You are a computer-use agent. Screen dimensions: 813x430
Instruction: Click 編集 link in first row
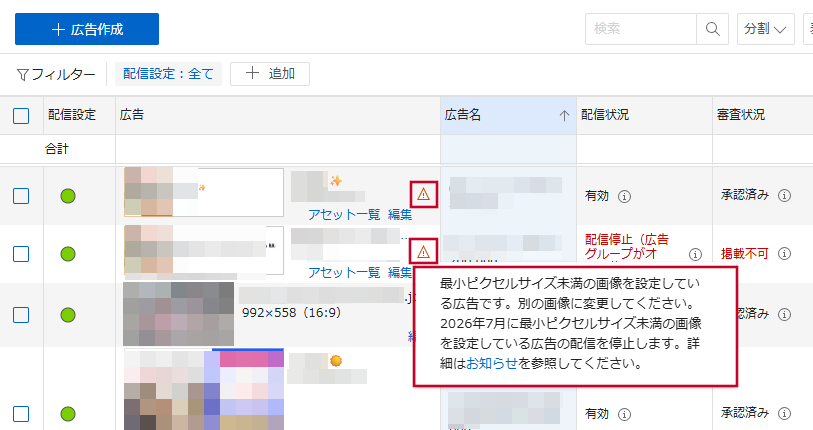[400, 214]
